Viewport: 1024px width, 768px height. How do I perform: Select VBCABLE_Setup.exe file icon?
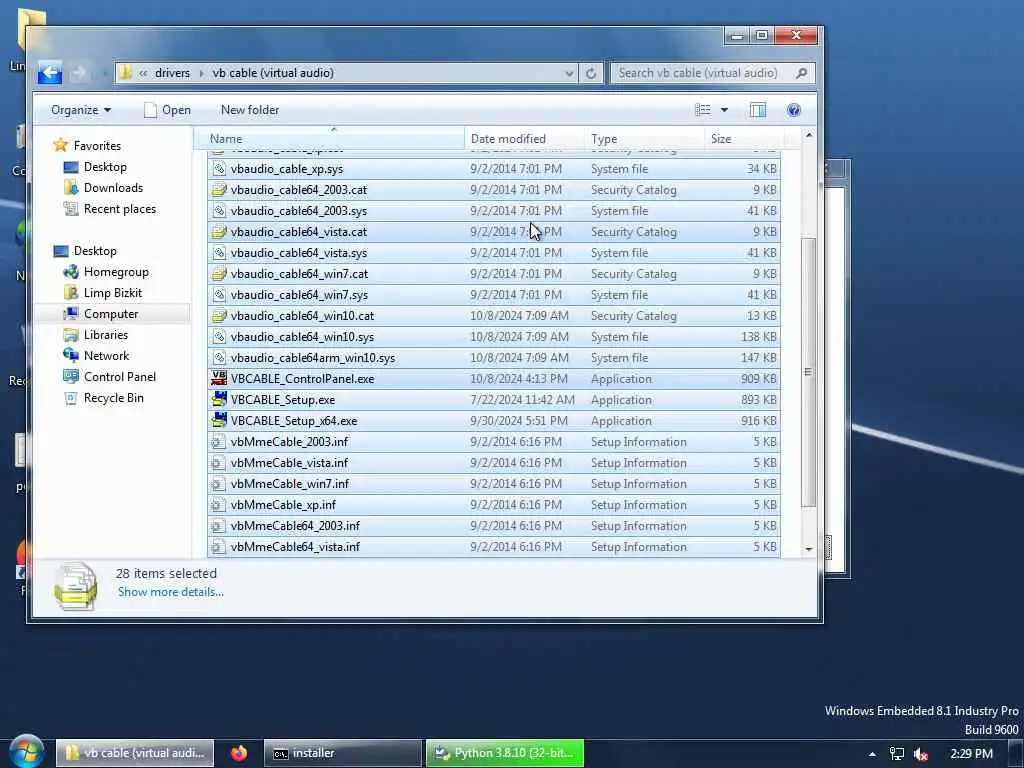click(x=219, y=399)
